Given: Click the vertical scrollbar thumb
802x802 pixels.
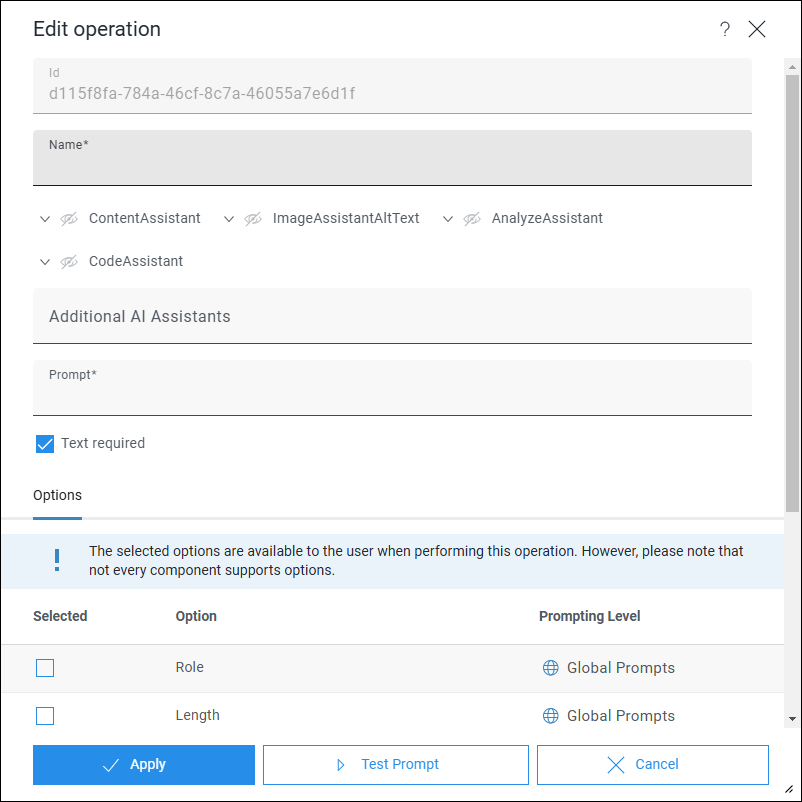Looking at the screenshot, I should coord(792,293).
